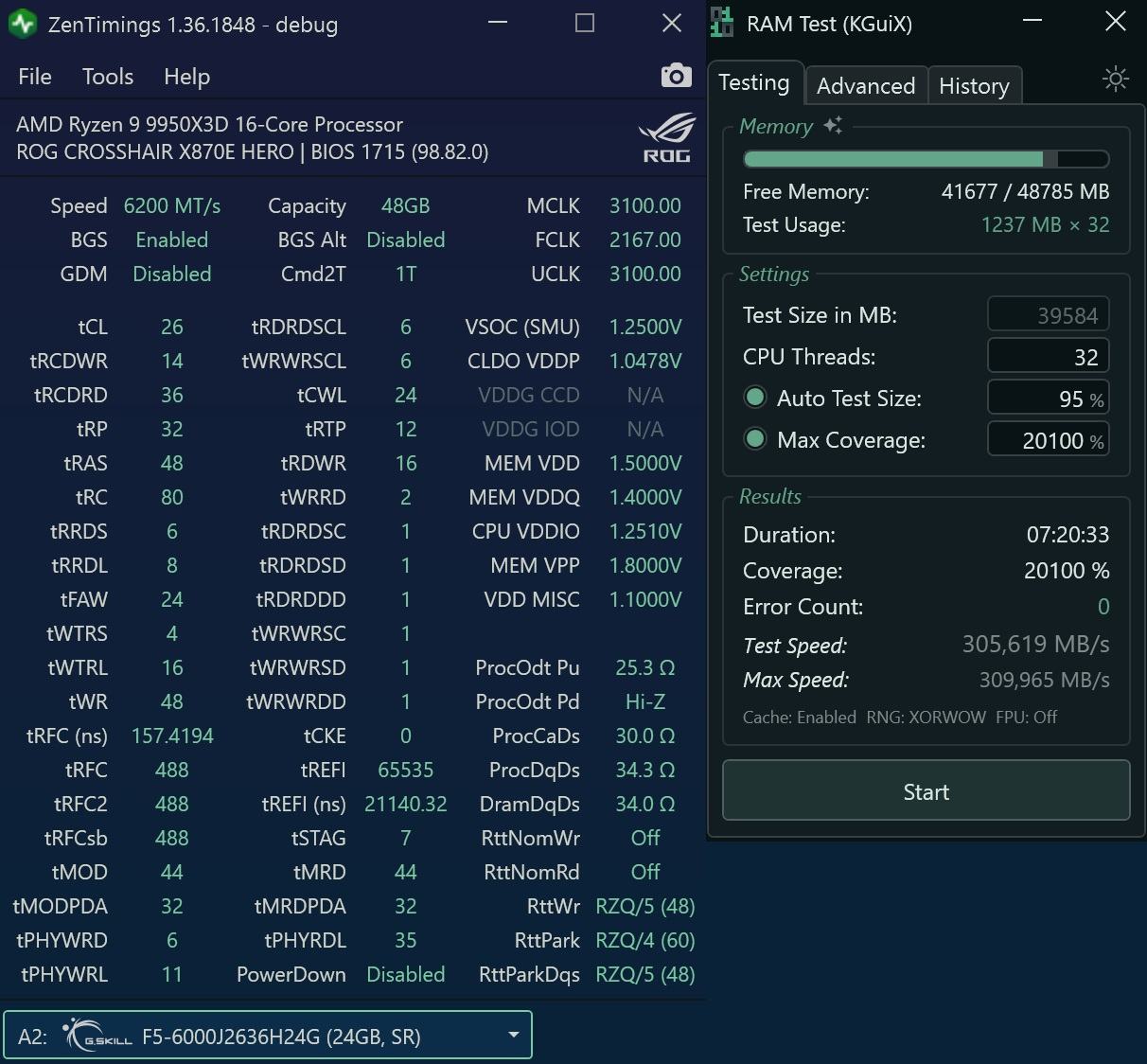Viewport: 1147px width, 1064px height.
Task: Click the MCLK value 3100.00
Action: coord(644,205)
